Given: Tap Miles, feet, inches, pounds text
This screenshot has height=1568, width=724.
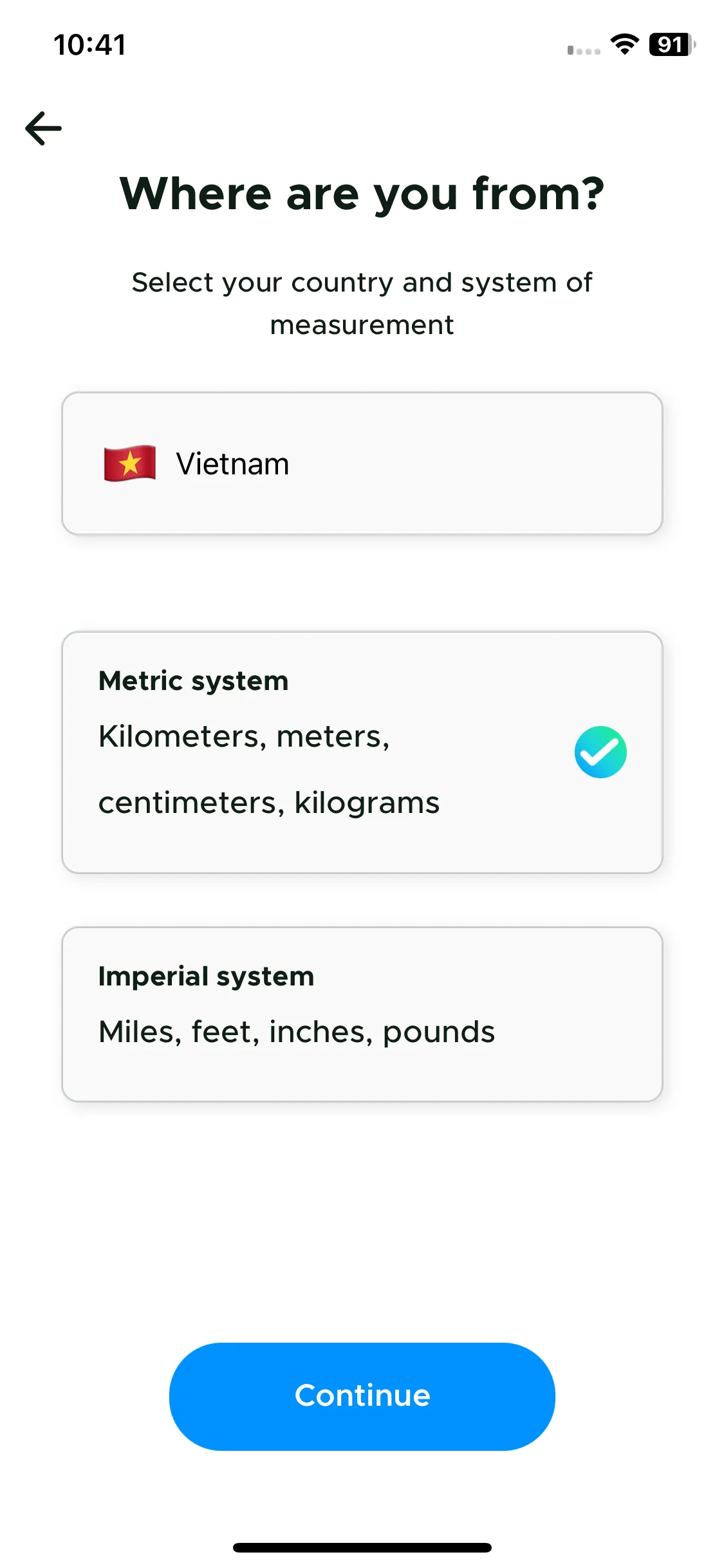Looking at the screenshot, I should click(297, 1032).
